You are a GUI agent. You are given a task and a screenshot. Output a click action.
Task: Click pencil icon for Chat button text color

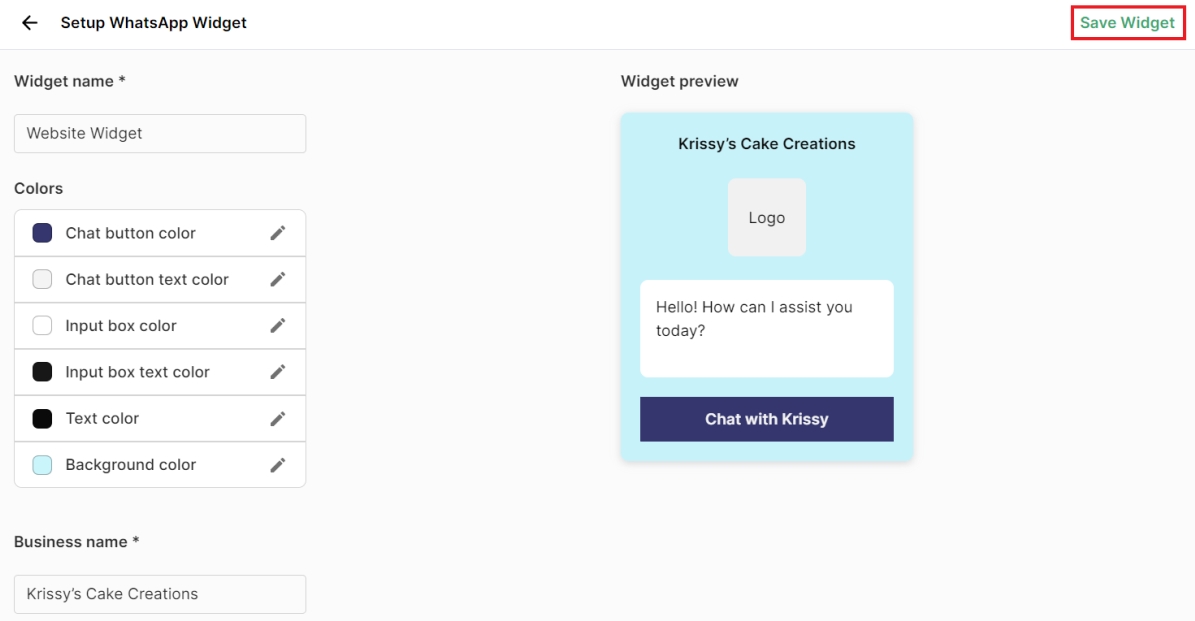[278, 279]
